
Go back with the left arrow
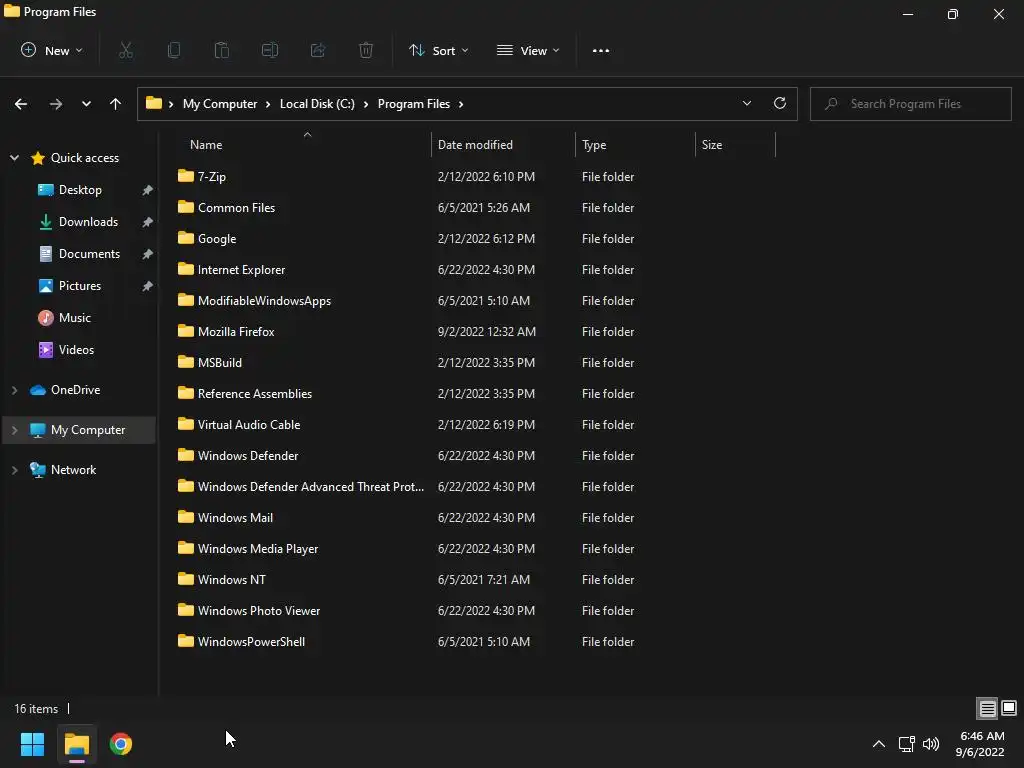pos(21,104)
